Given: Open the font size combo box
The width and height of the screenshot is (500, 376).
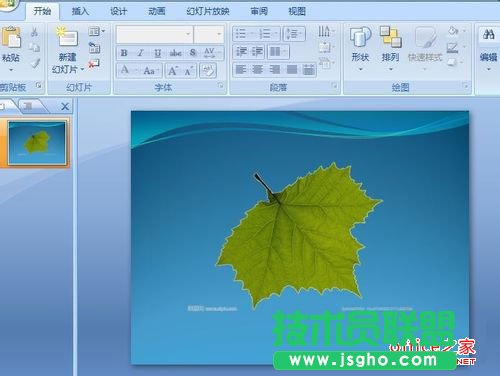Looking at the screenshot, I should [x=209, y=34].
